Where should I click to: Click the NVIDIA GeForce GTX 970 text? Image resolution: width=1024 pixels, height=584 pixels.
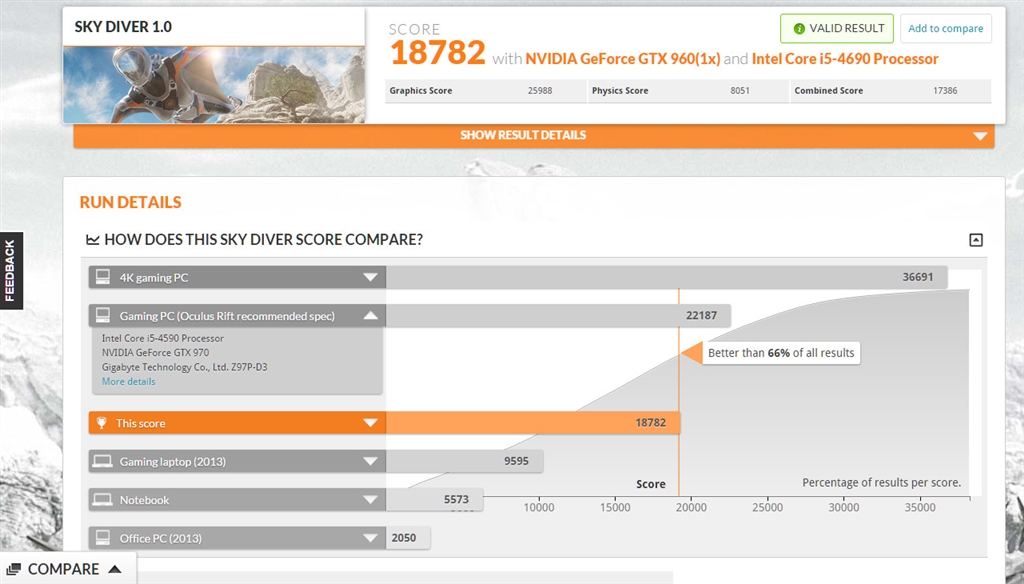[155, 353]
